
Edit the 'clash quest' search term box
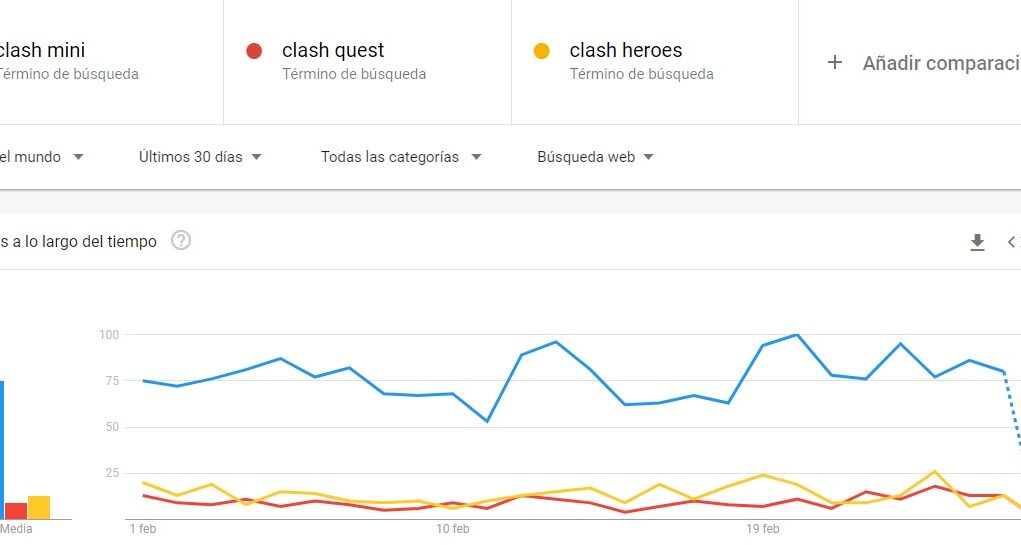point(367,62)
